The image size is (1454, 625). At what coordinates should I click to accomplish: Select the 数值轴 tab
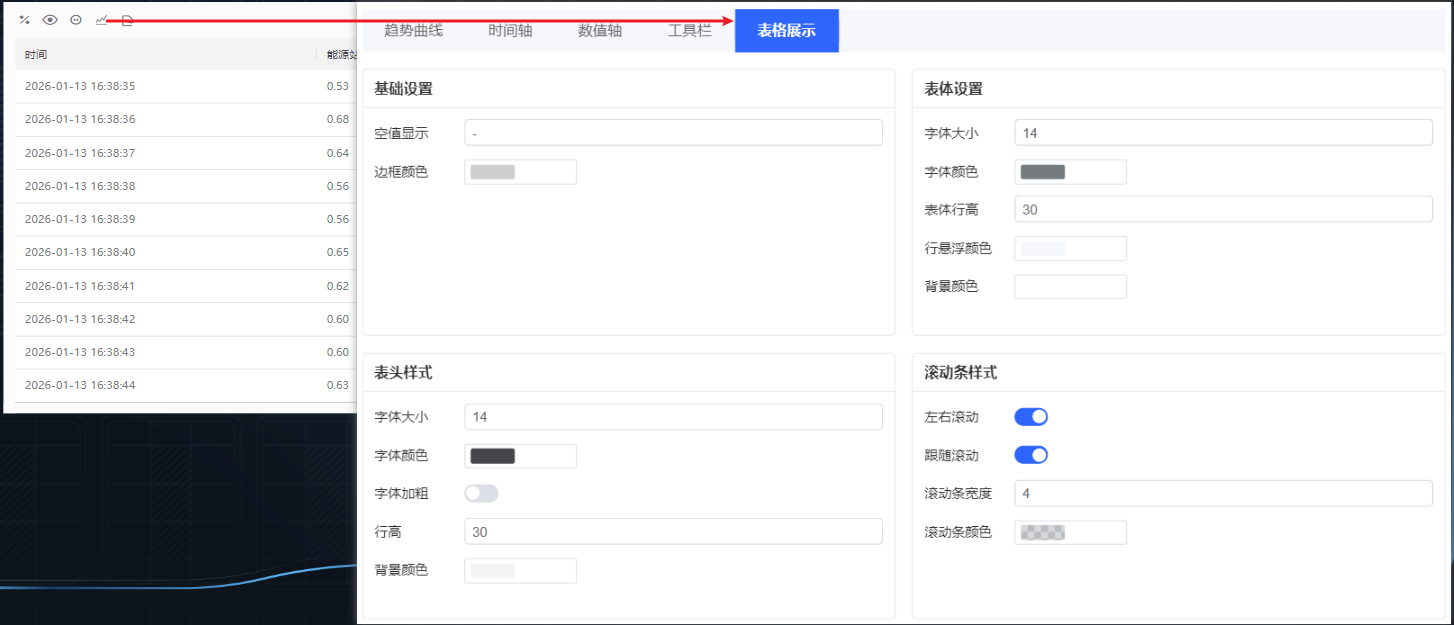coord(600,31)
